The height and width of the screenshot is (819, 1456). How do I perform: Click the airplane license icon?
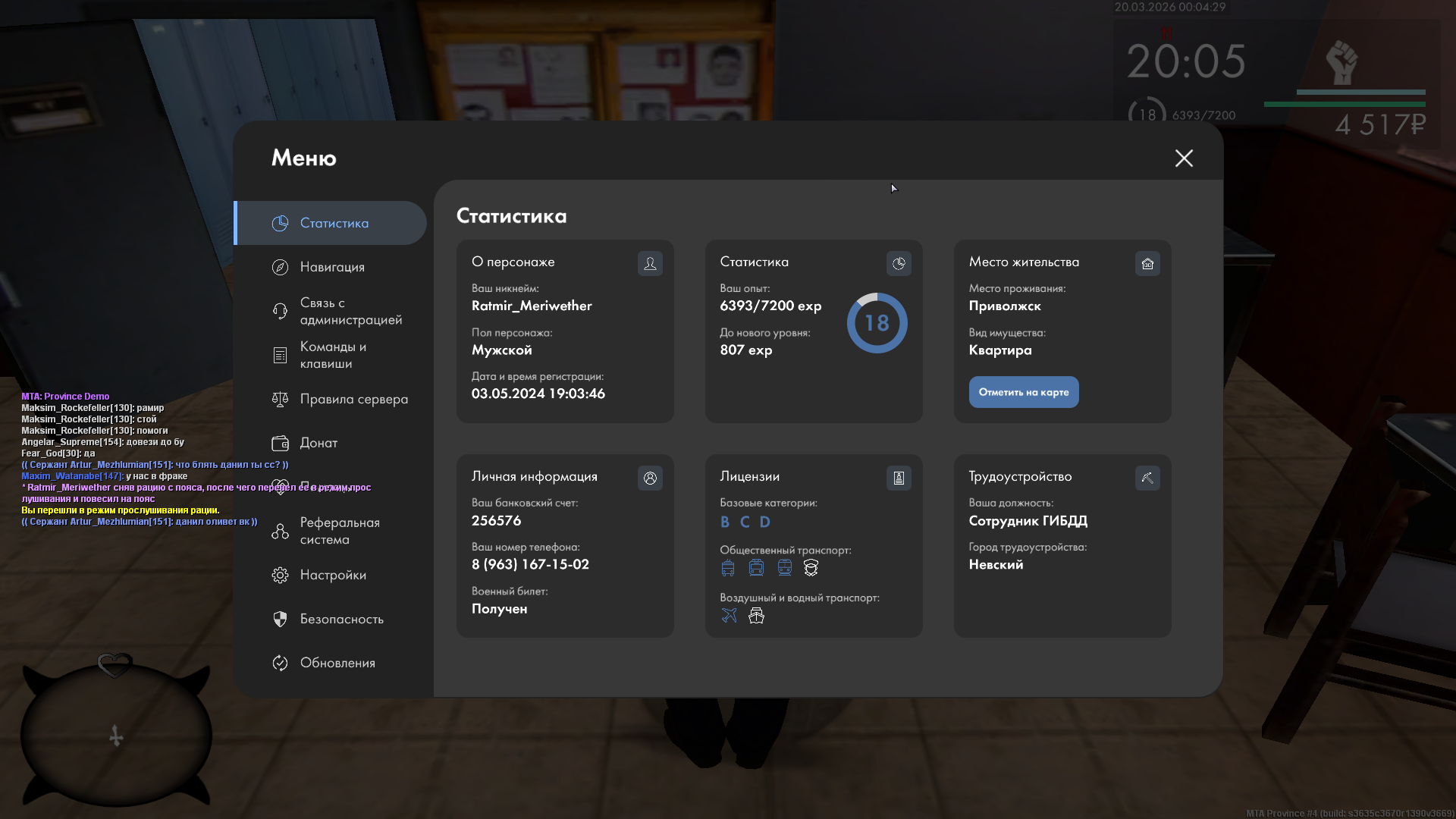[x=729, y=615]
